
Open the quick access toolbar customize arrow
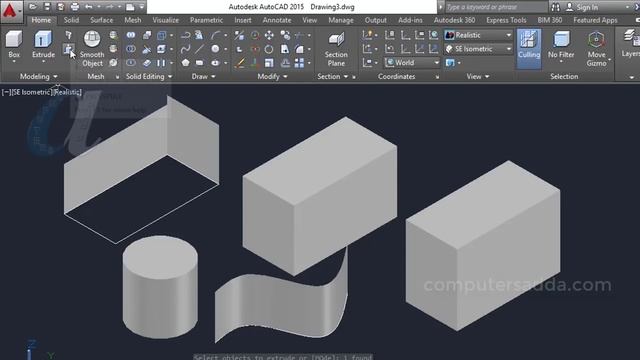pos(142,7)
